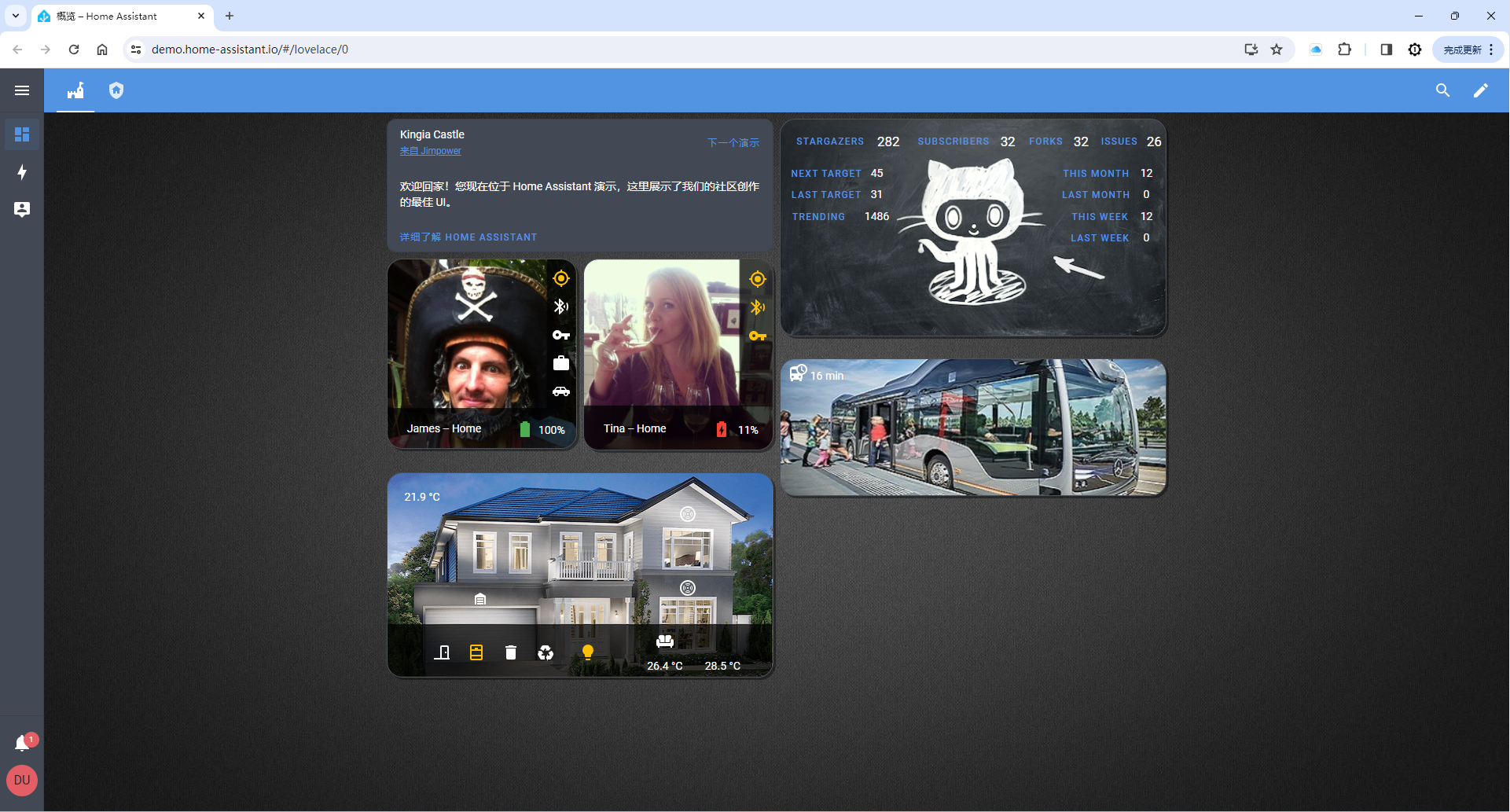
Task: Open the Energy lightning sidebar icon
Action: click(22, 172)
